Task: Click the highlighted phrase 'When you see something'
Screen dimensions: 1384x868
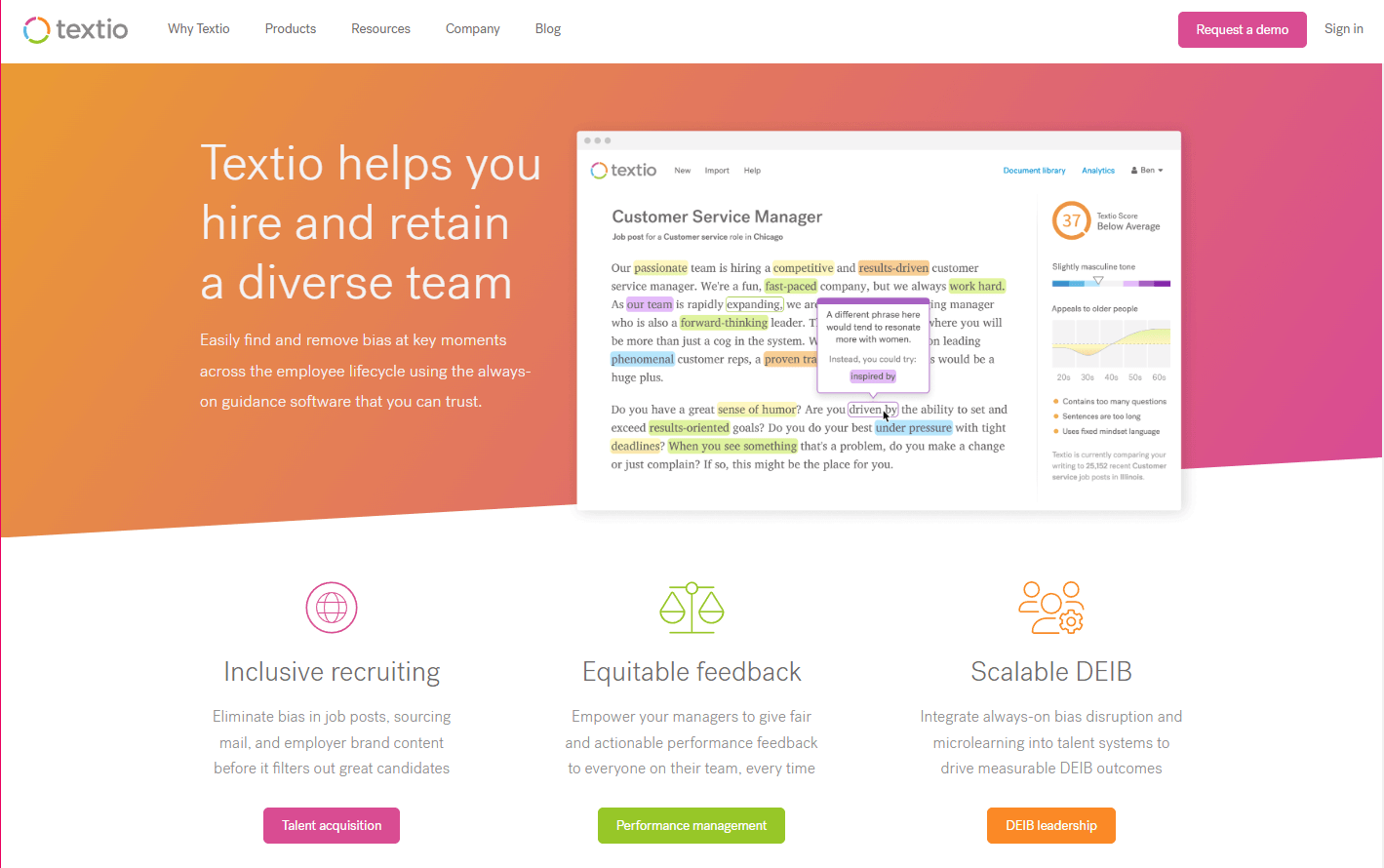Action: tap(732, 447)
